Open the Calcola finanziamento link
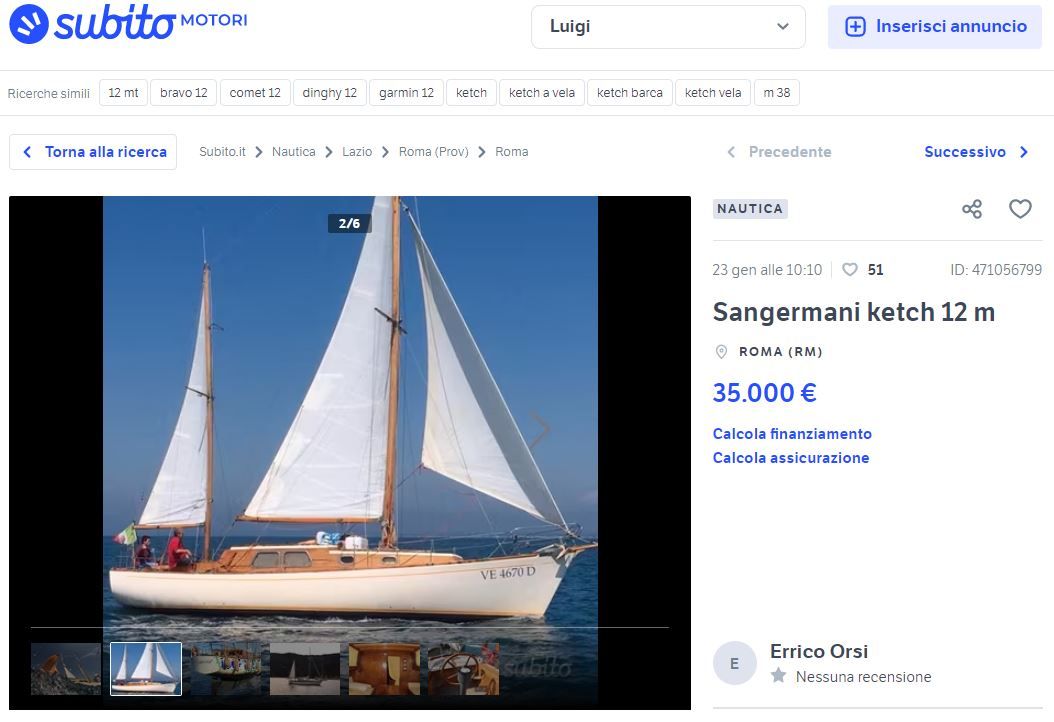Image resolution: width=1054 pixels, height=722 pixels. click(x=792, y=434)
